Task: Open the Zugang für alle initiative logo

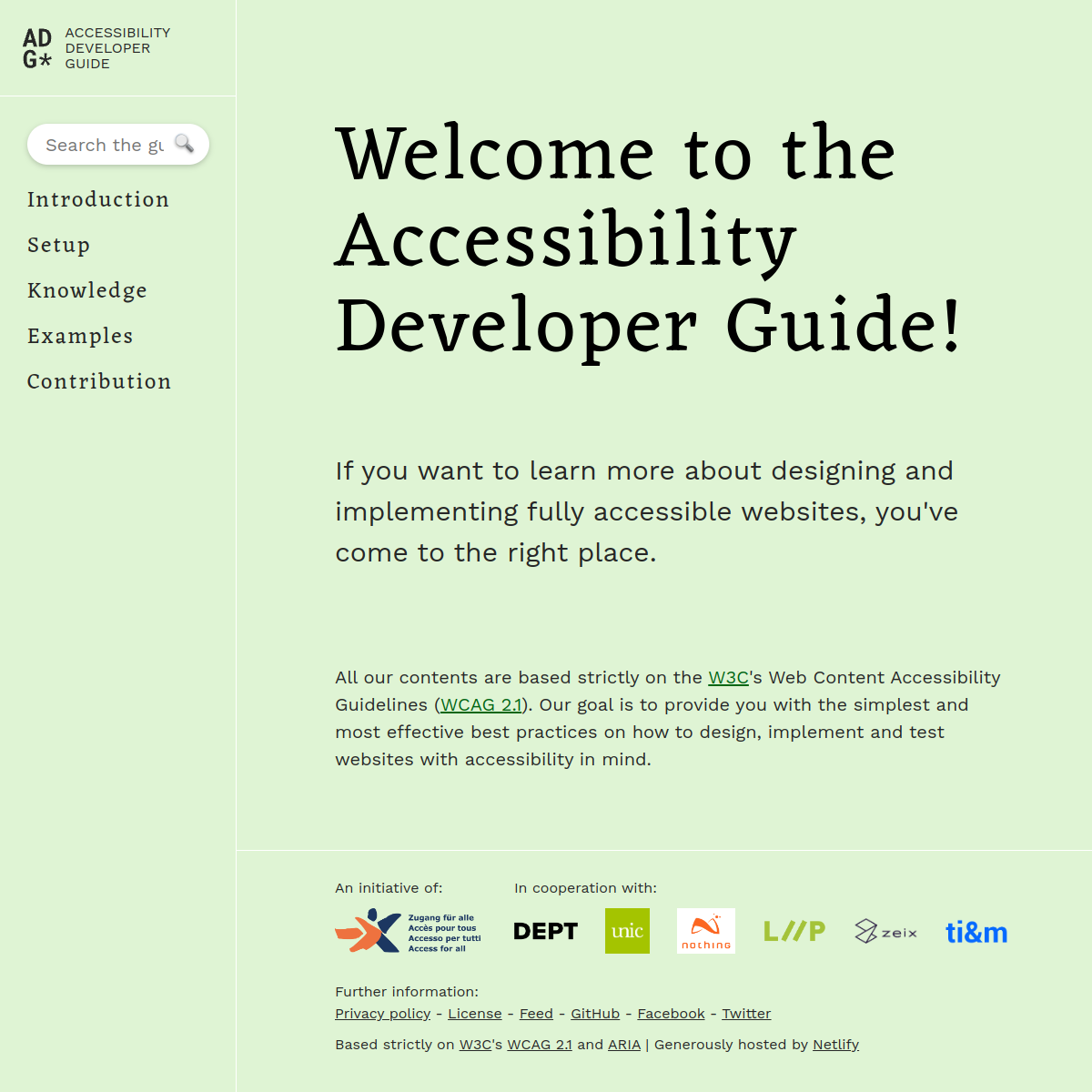Action: [408, 931]
